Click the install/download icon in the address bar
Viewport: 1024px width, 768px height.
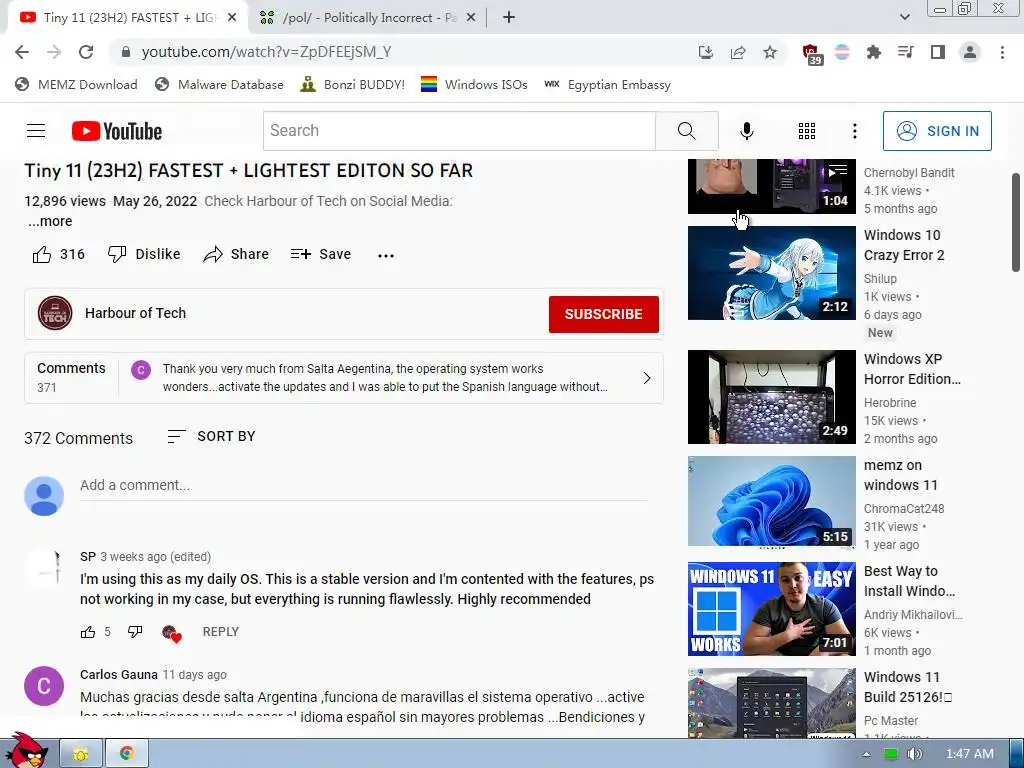coord(706,52)
